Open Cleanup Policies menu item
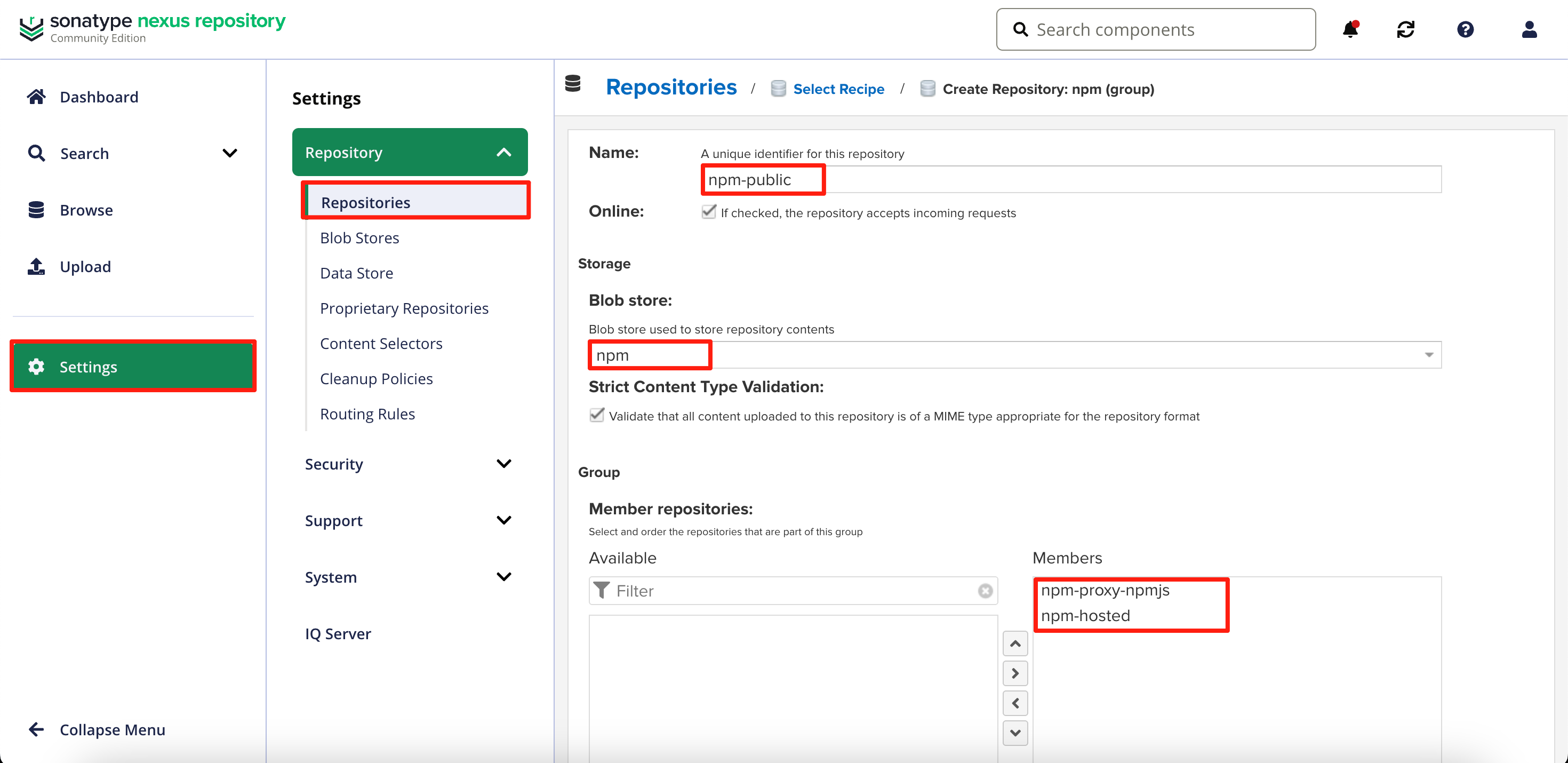This screenshot has height=763, width=1568. click(x=376, y=379)
